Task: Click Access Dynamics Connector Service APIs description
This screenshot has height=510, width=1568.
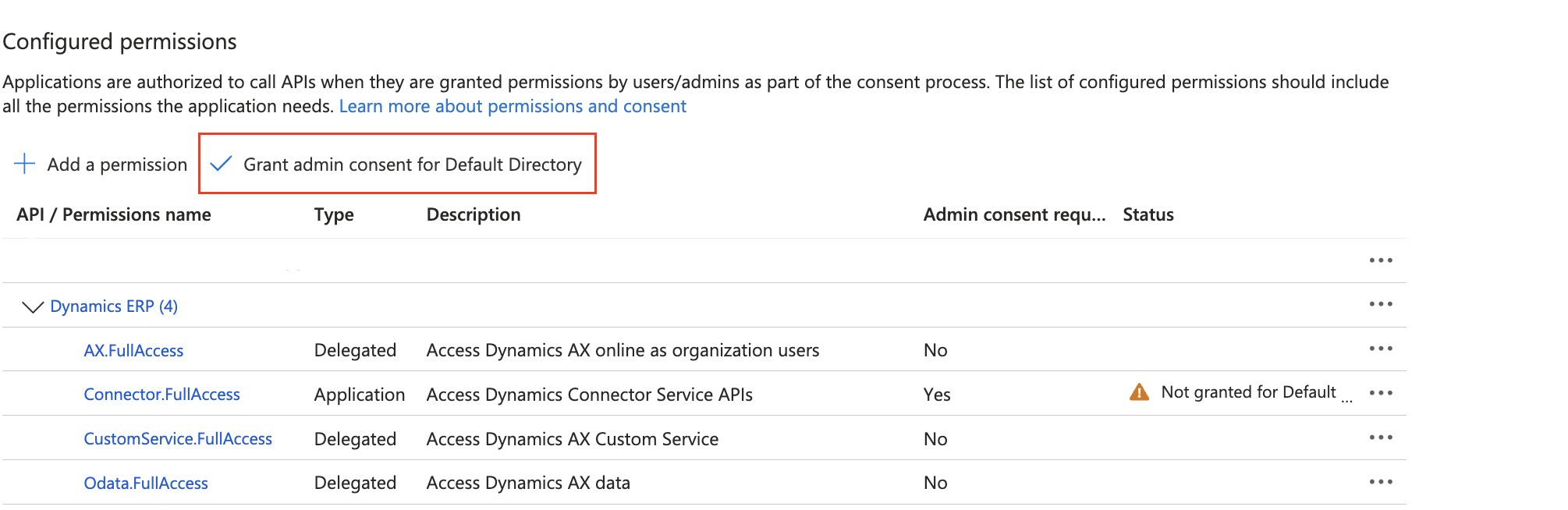Action: (x=589, y=395)
